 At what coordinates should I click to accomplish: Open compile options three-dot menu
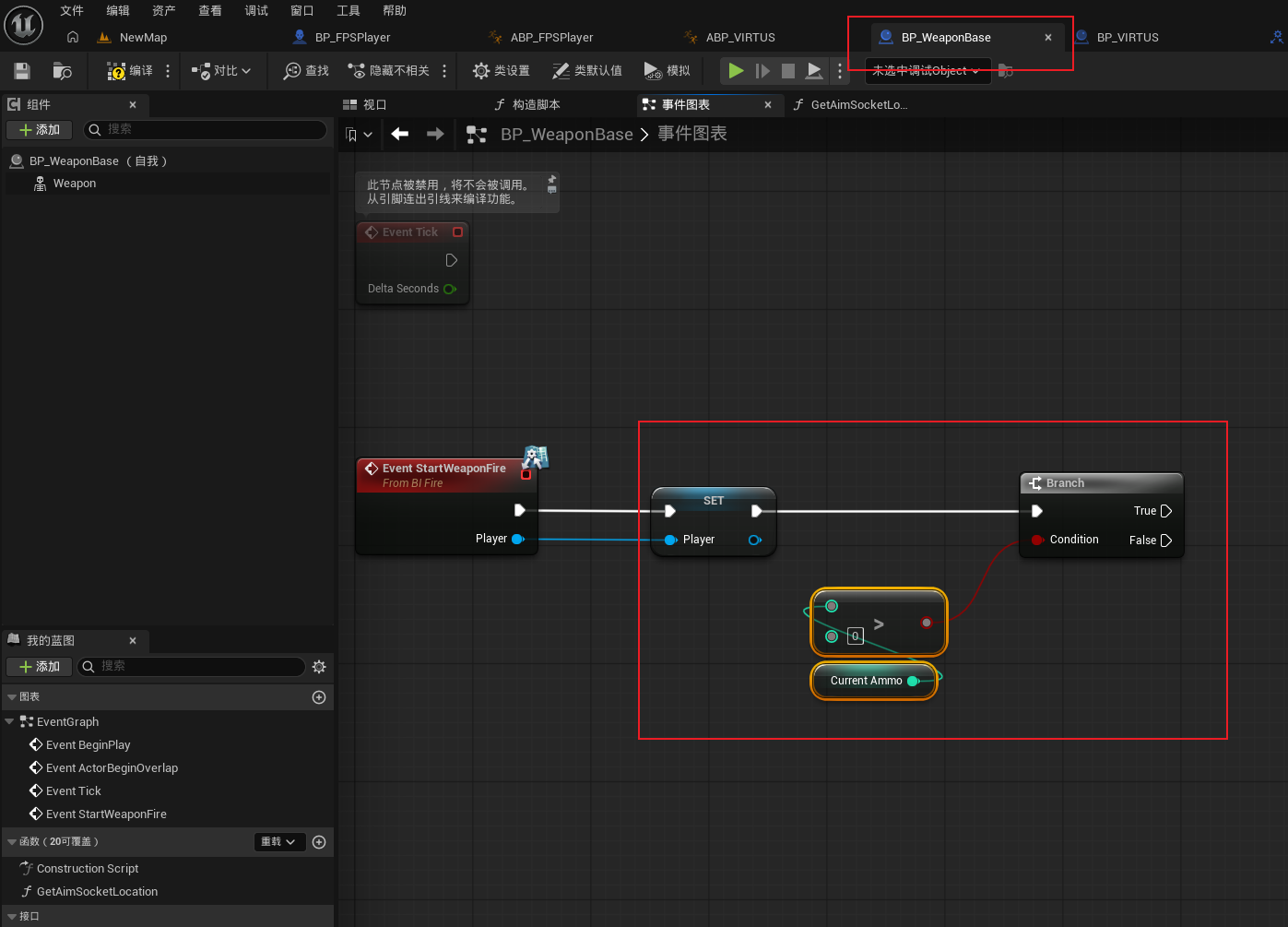click(x=168, y=71)
